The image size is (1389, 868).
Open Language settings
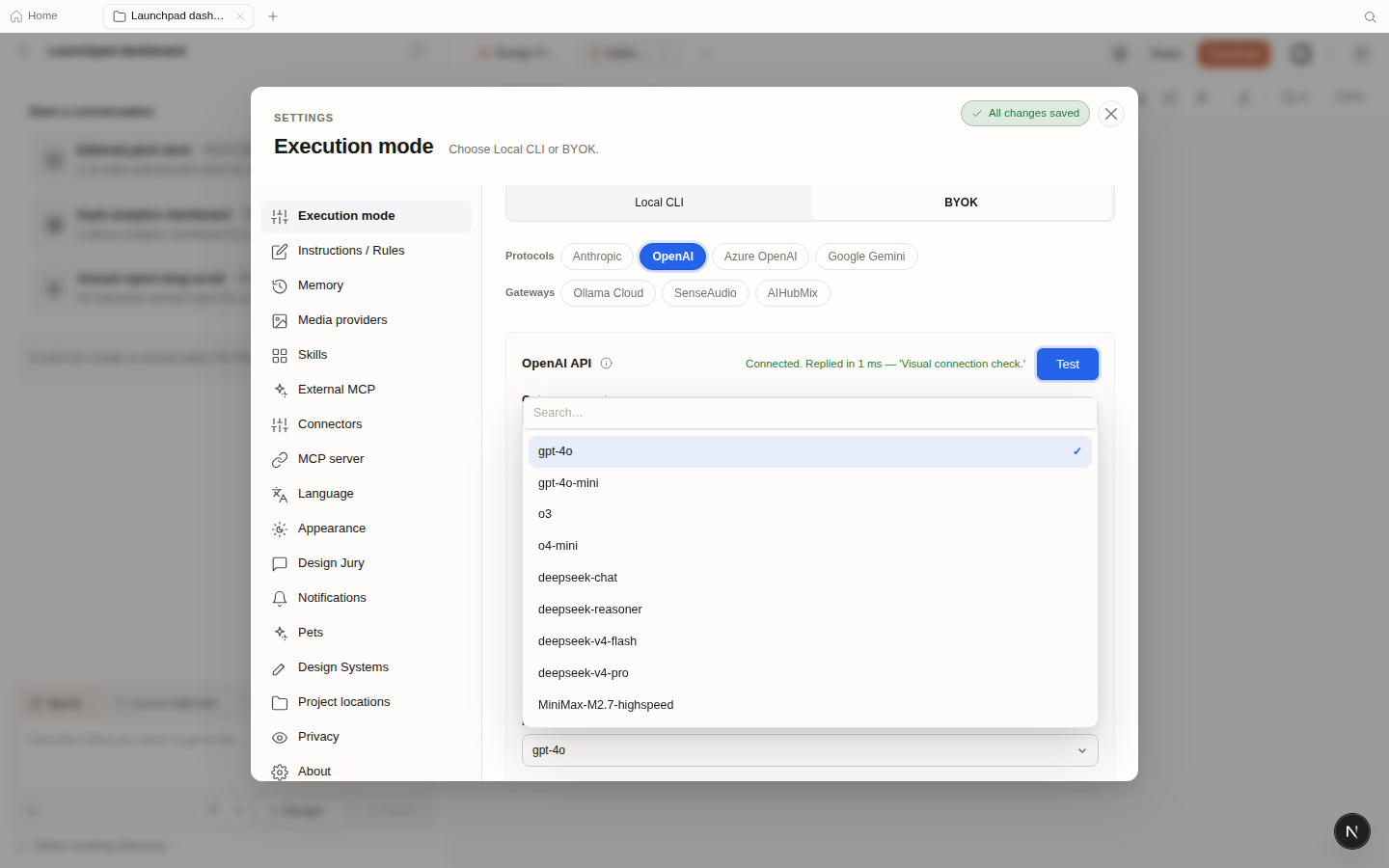point(366,494)
